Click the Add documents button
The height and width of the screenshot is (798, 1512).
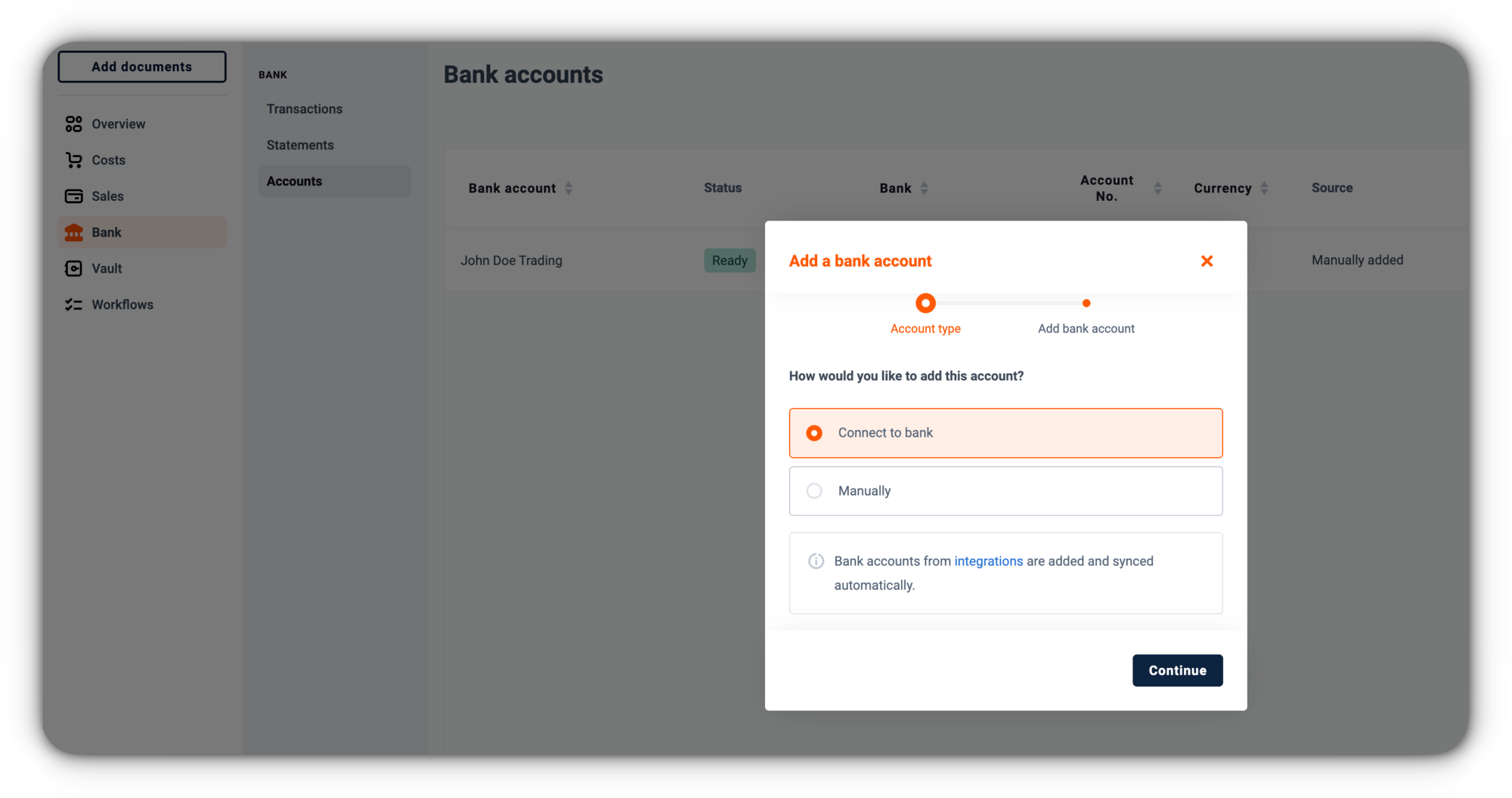coord(142,66)
